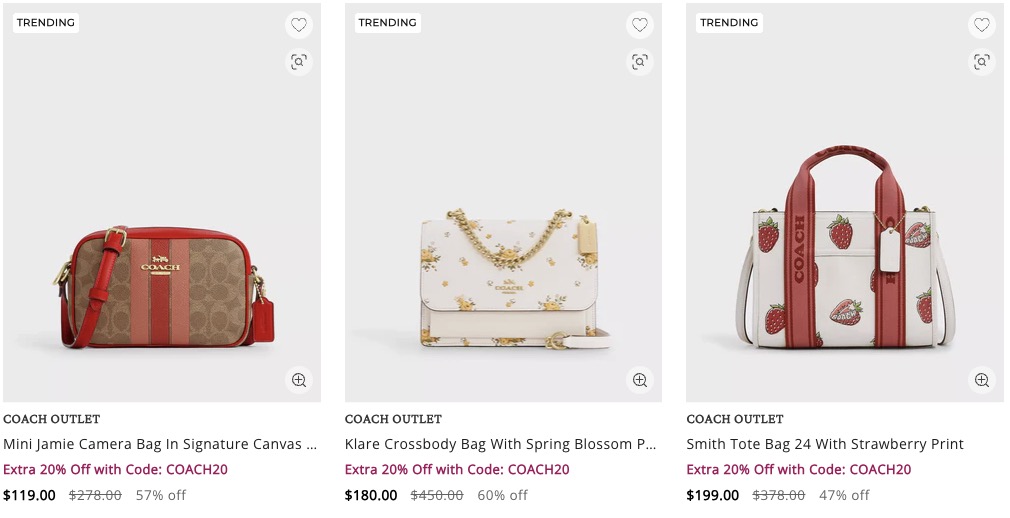This screenshot has width=1010, height=518.
Task: Click Coach Outlet brand above Mini Jamie bag
Action: pos(52,419)
